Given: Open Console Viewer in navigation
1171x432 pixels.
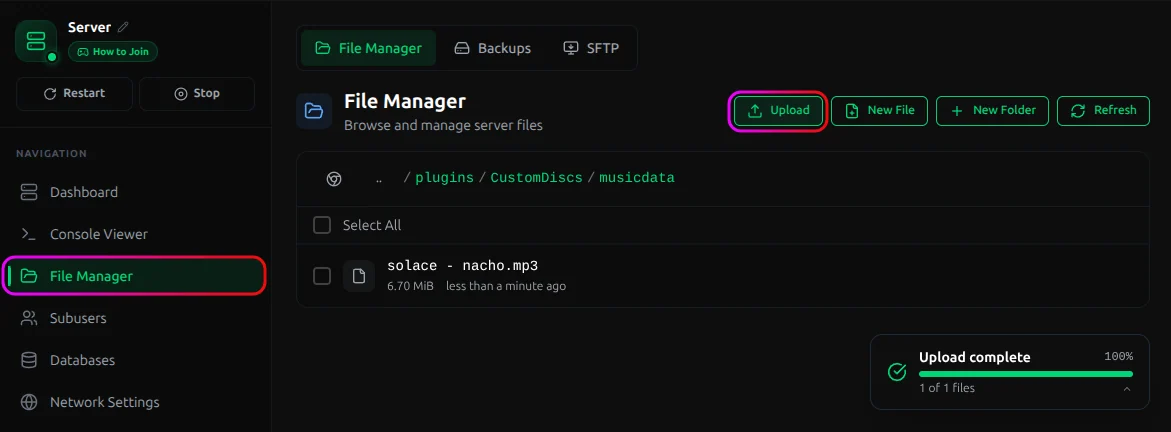Looking at the screenshot, I should coord(134,234).
